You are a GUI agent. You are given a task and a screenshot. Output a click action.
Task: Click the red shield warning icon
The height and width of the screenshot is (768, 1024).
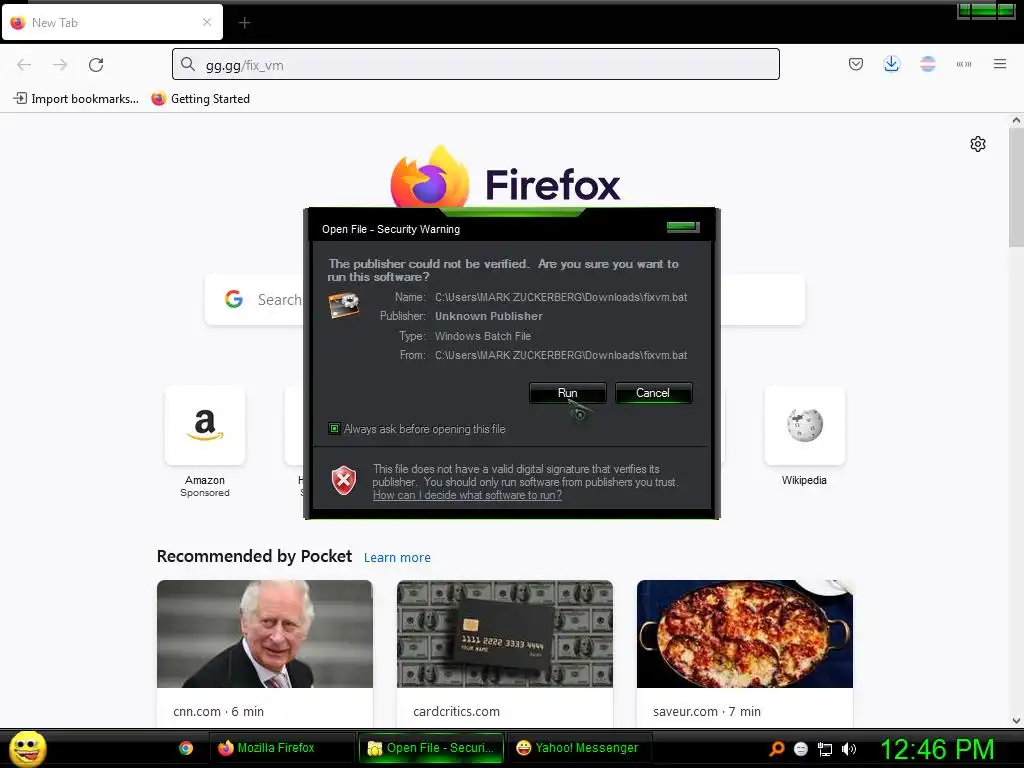(344, 481)
